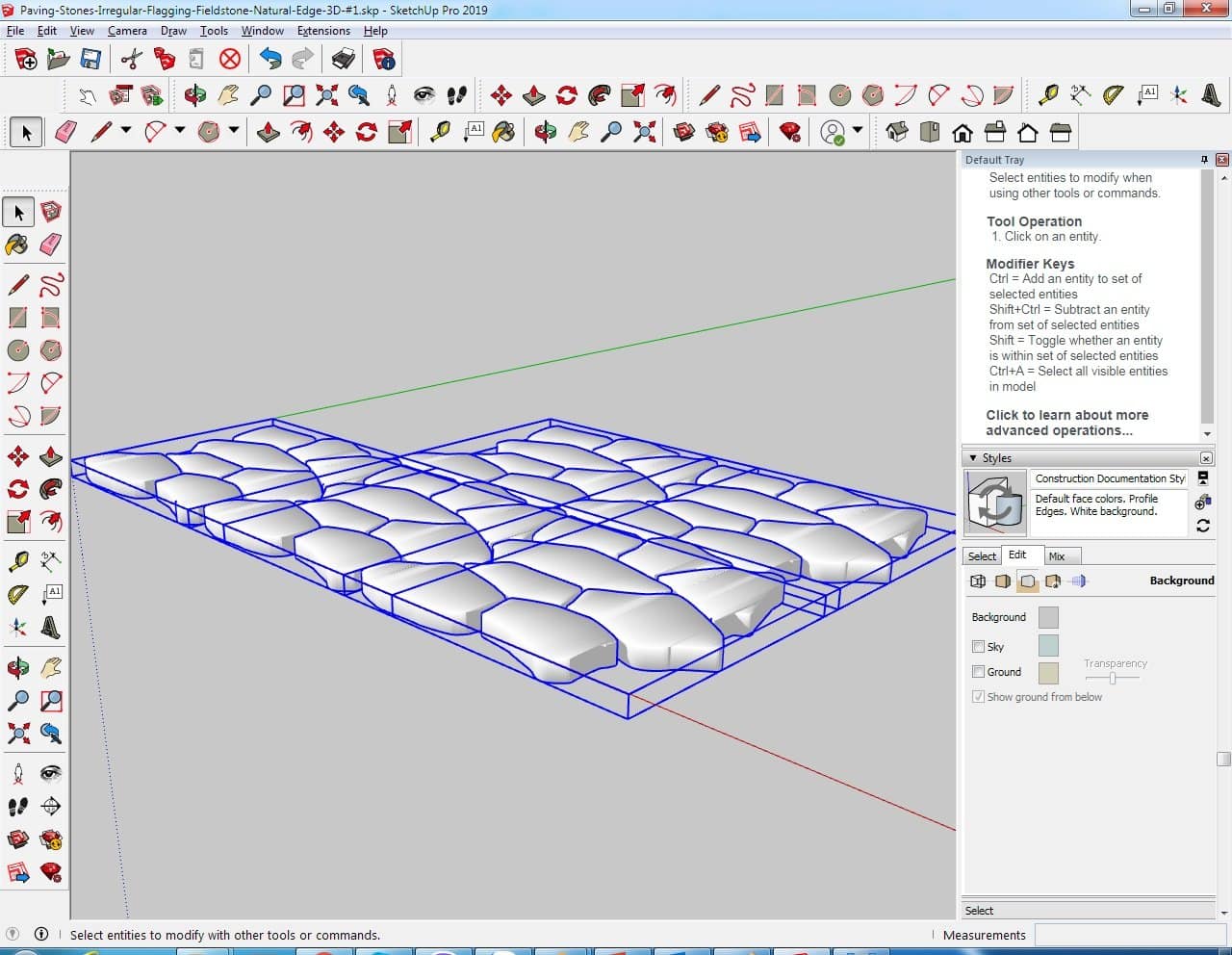Click the Print icon in the toolbar

(x=344, y=60)
